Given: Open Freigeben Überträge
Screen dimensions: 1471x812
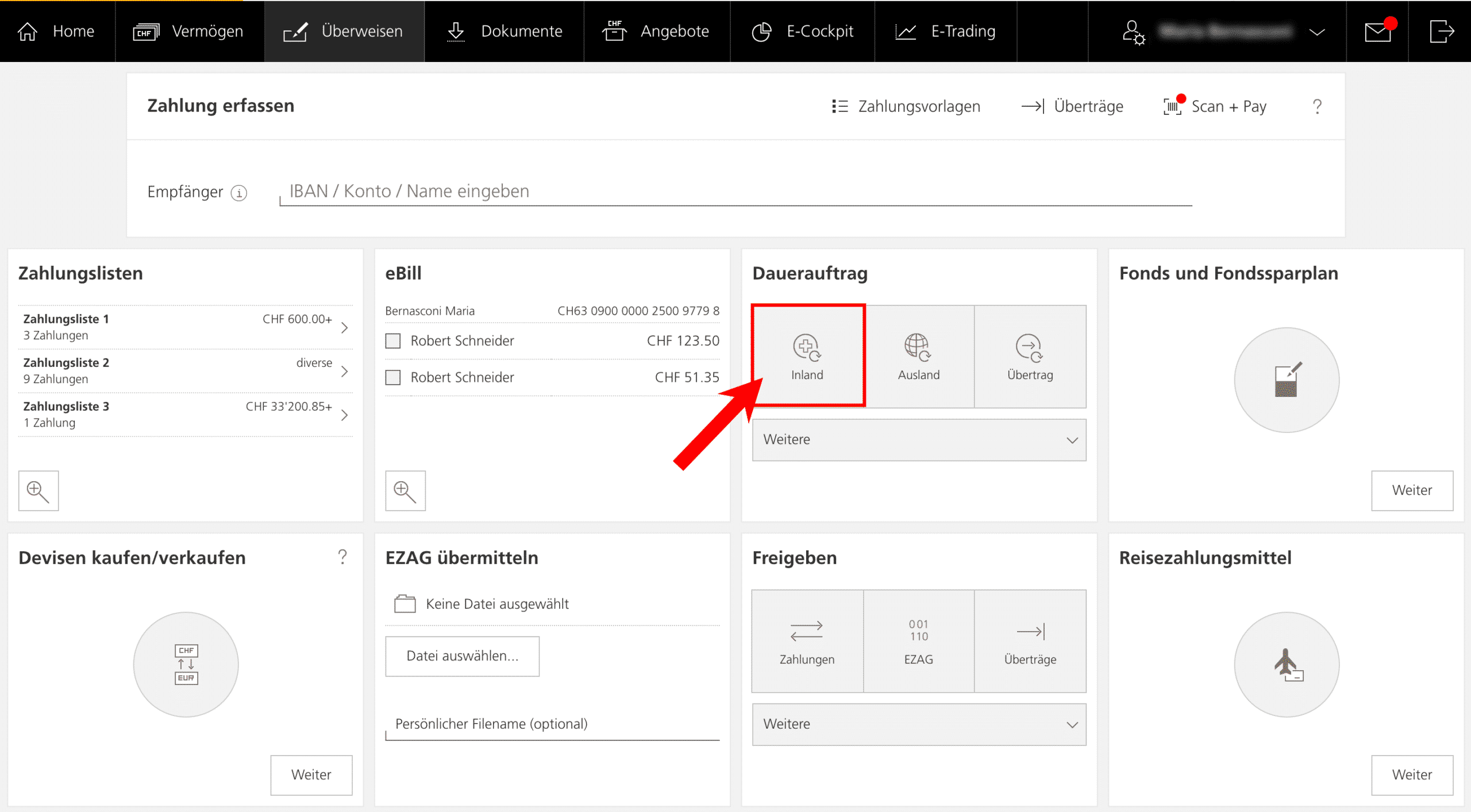Looking at the screenshot, I should click(1030, 641).
